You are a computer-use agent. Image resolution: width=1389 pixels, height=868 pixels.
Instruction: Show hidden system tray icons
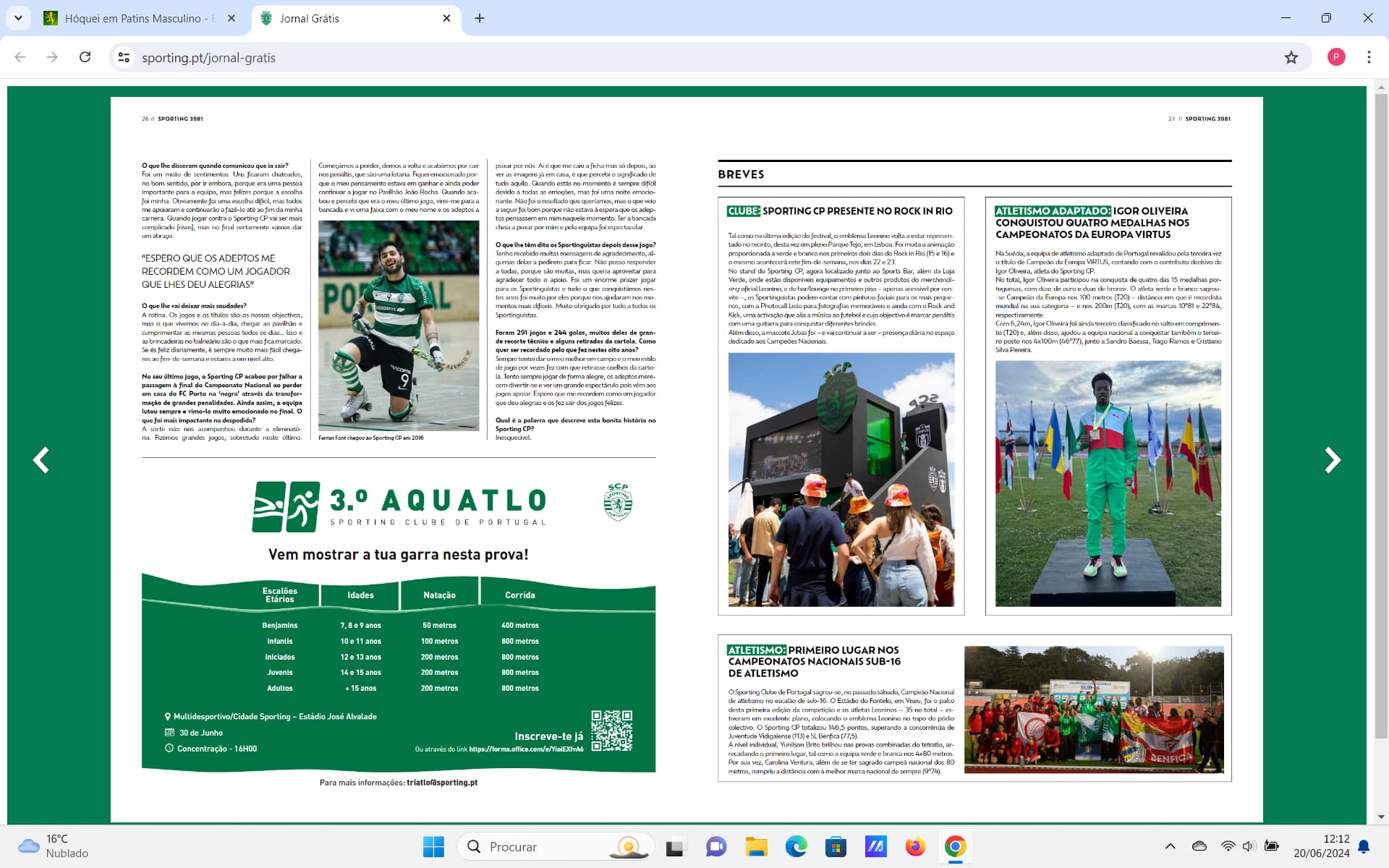tap(1170, 846)
